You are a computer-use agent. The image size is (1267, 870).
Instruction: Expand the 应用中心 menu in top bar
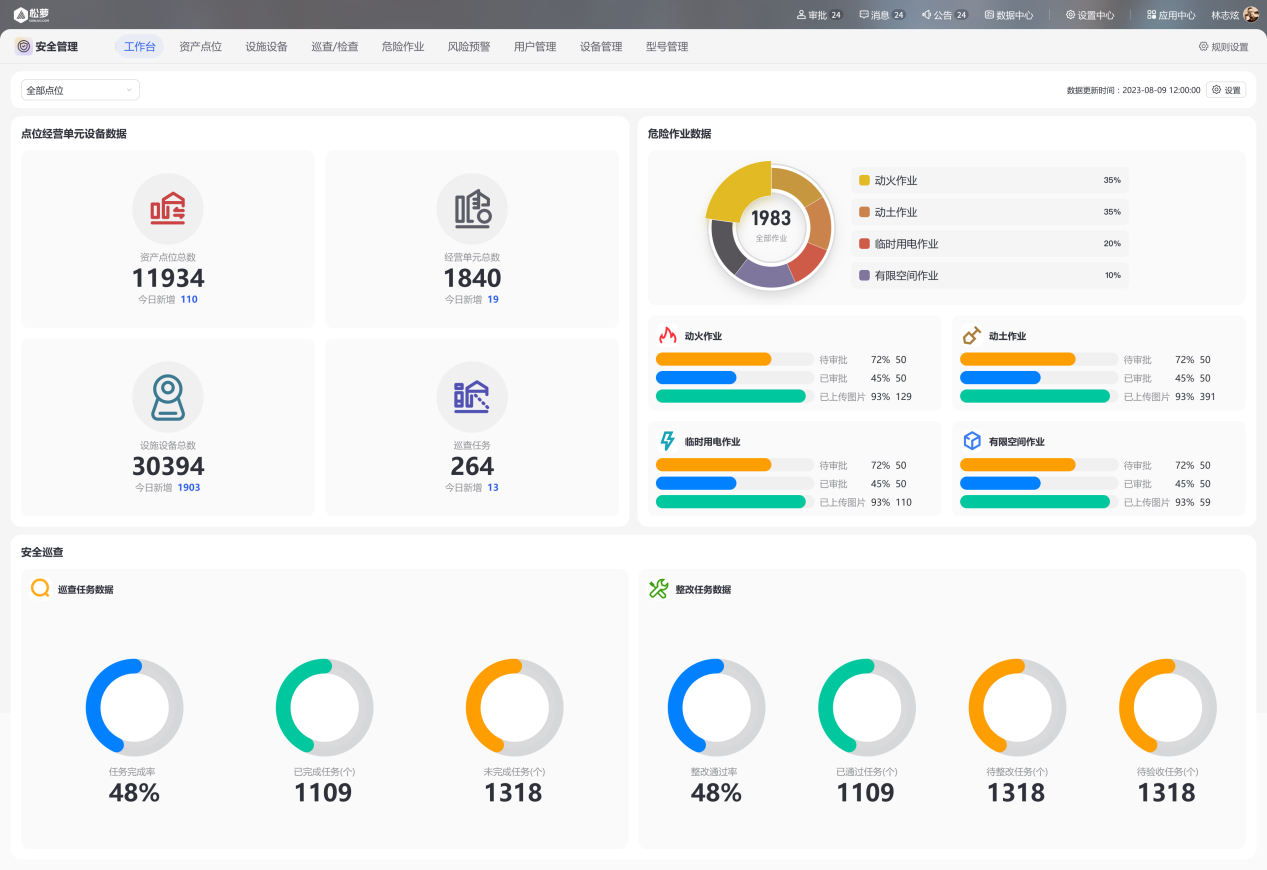pos(1171,15)
